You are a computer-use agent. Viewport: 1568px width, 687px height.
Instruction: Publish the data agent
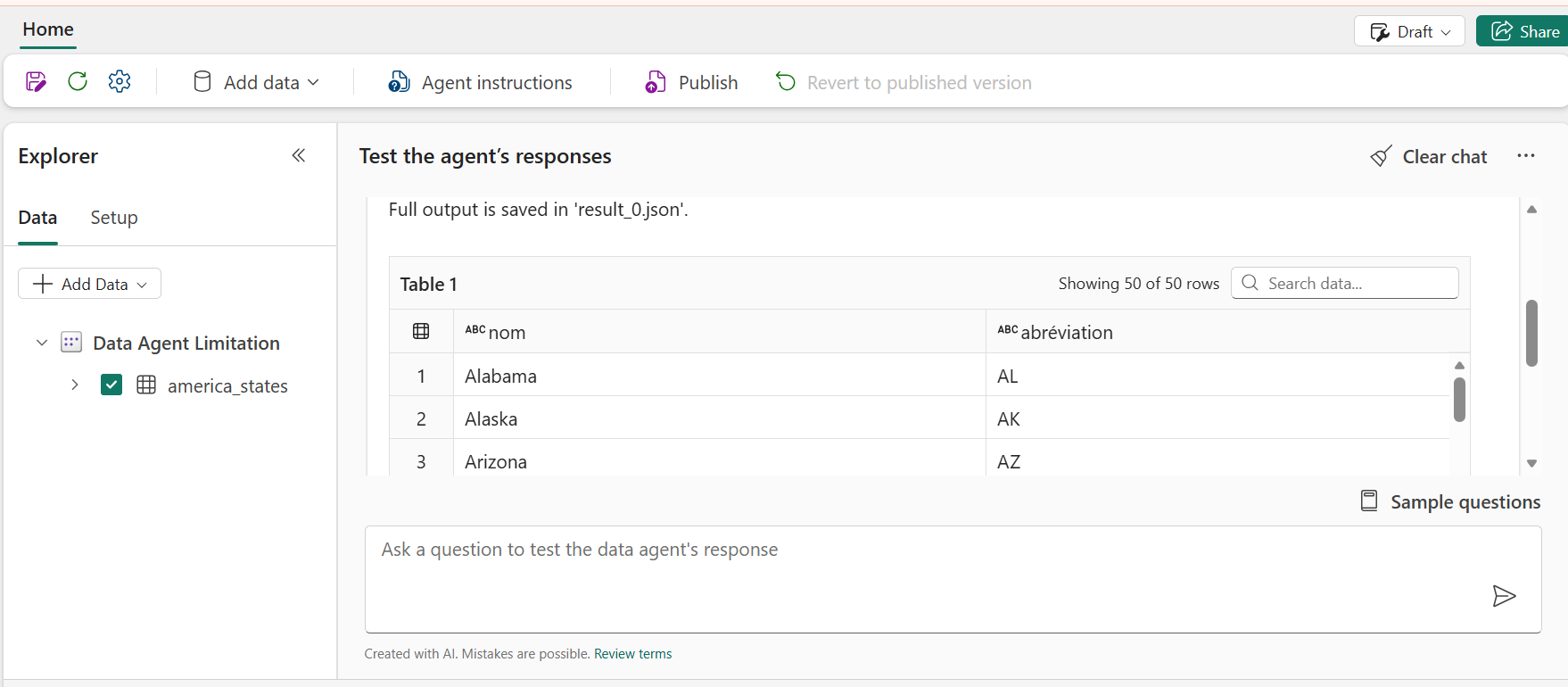[691, 82]
